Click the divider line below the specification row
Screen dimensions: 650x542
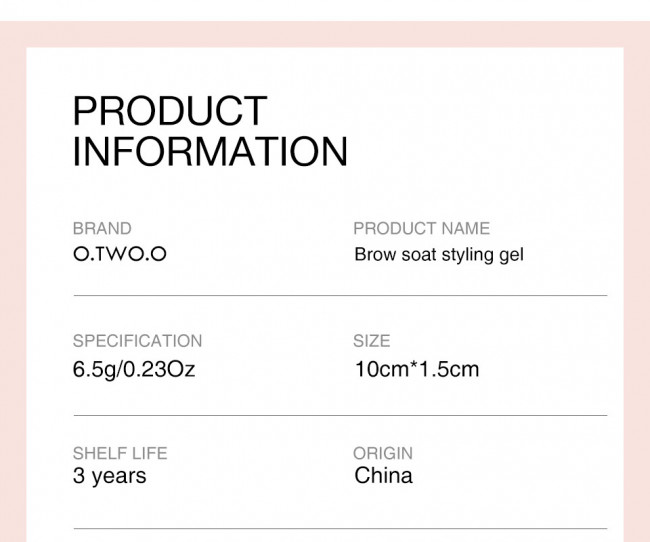pos(340,415)
